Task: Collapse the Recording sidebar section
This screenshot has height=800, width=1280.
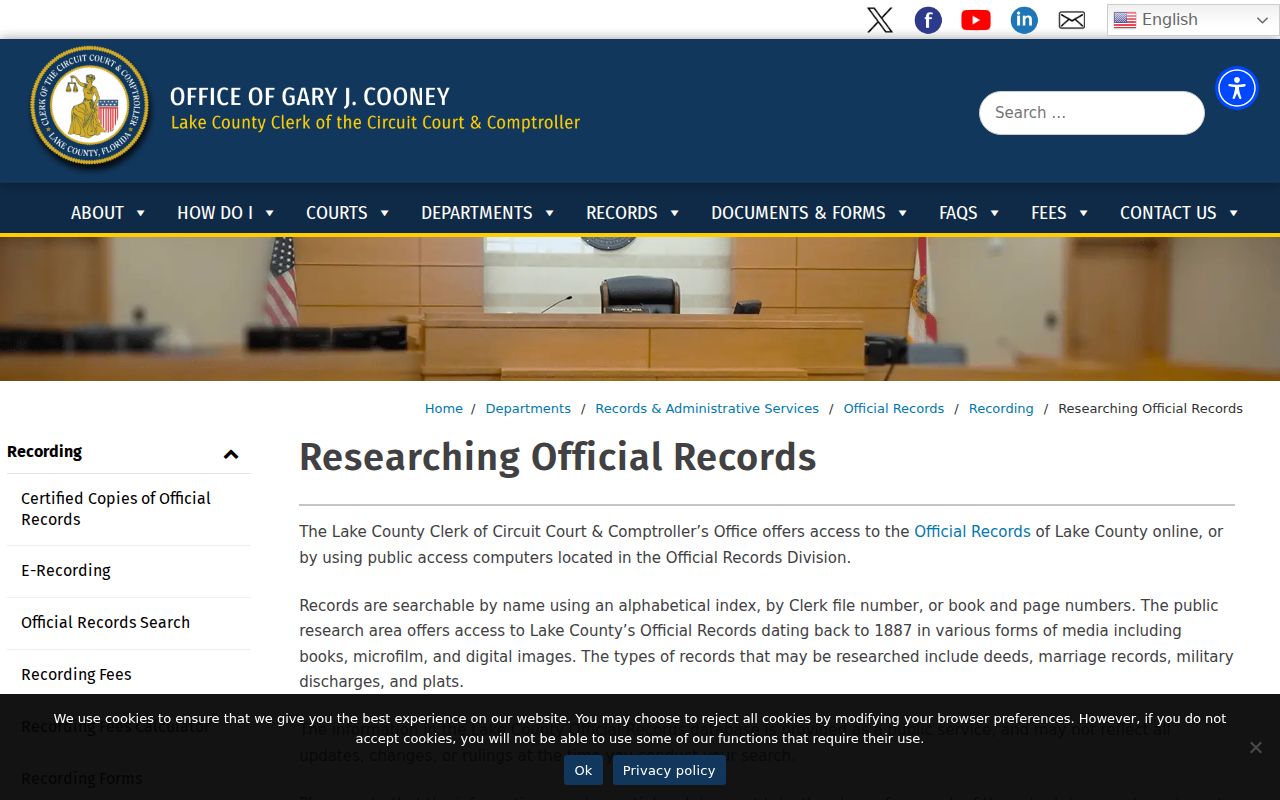Action: click(x=231, y=453)
